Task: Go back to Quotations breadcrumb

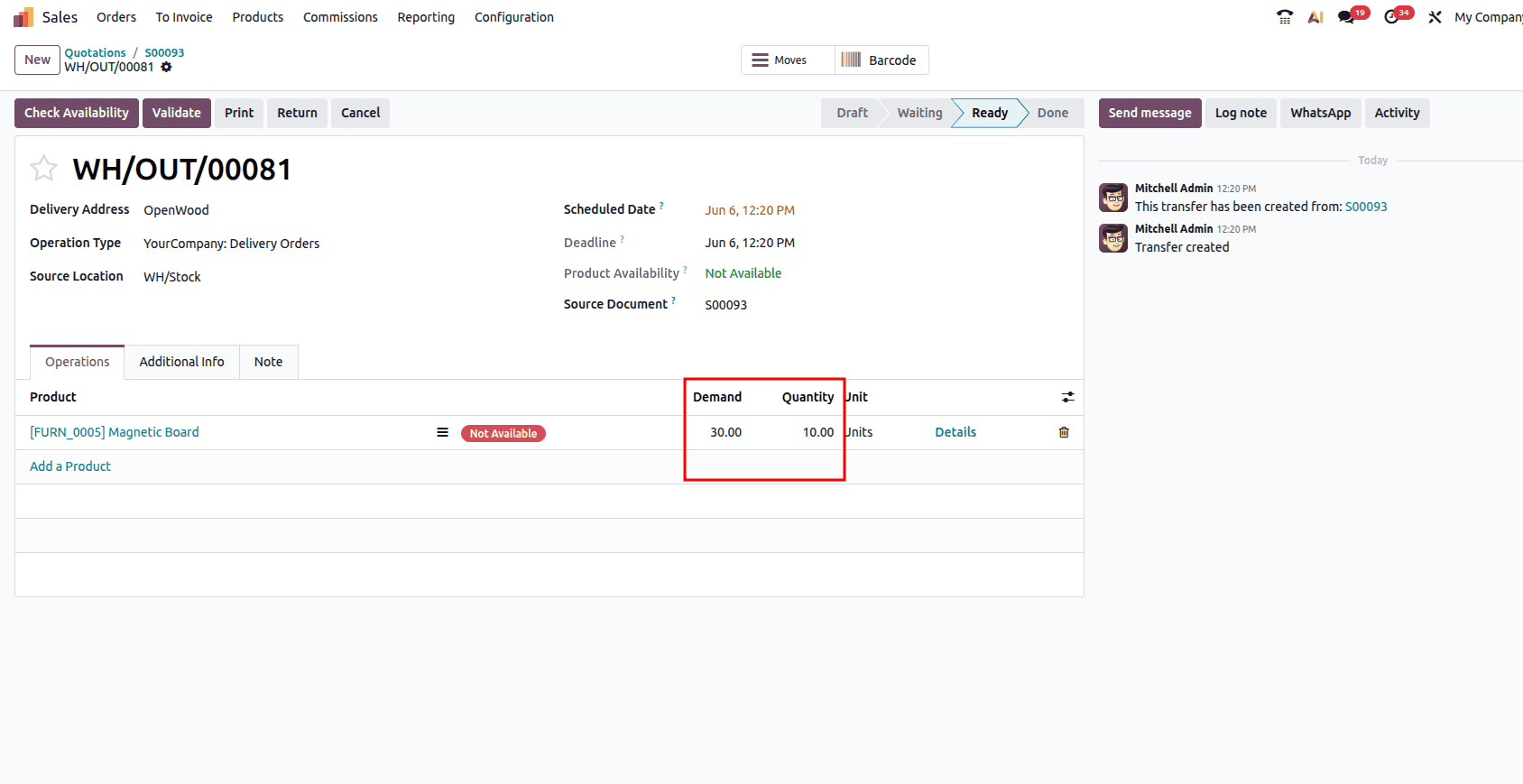Action: pos(95,52)
